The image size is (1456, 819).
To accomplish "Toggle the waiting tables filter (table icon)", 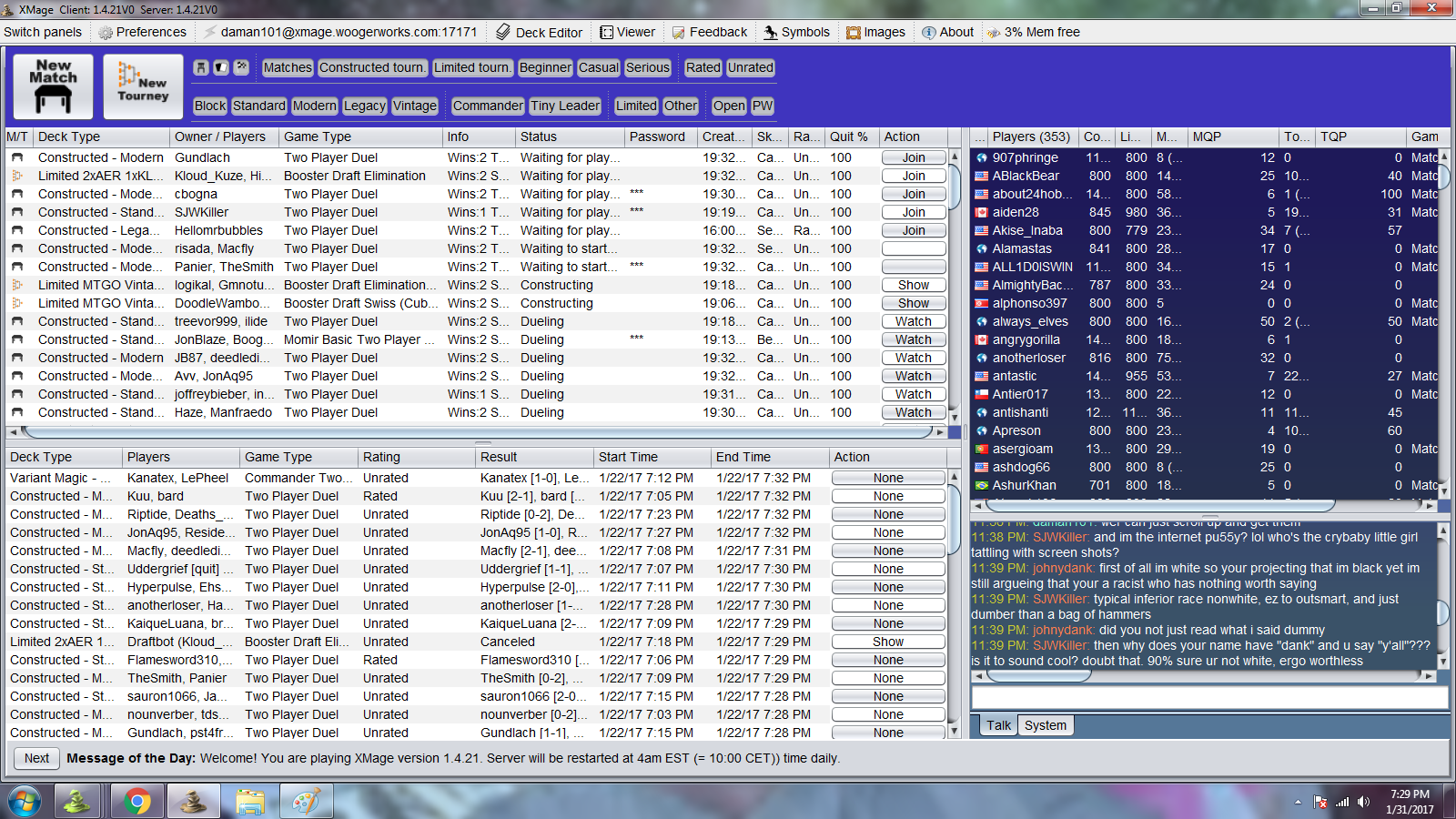I will coord(201,67).
